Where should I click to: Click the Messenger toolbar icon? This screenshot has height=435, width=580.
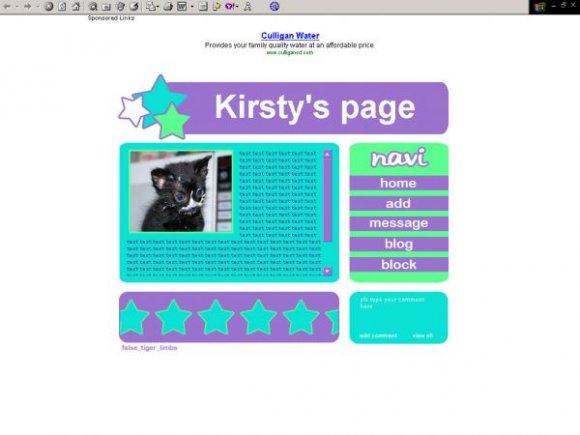[217, 6]
